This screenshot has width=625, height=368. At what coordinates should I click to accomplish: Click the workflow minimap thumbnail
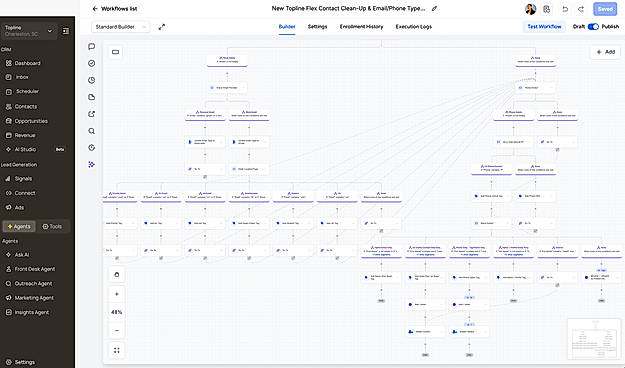[x=594, y=339]
